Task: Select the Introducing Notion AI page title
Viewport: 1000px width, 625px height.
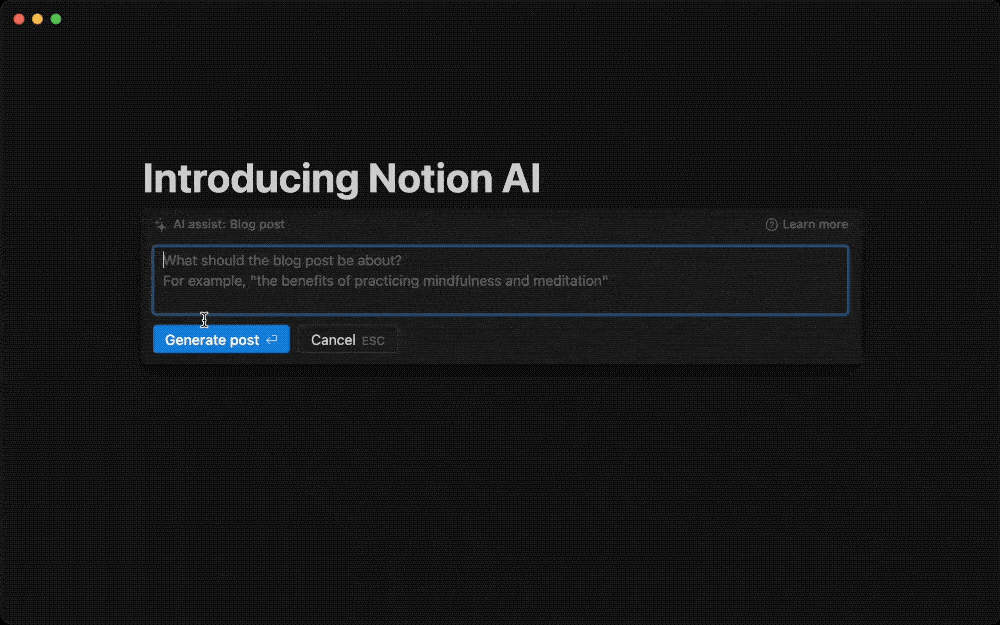Action: [x=342, y=178]
